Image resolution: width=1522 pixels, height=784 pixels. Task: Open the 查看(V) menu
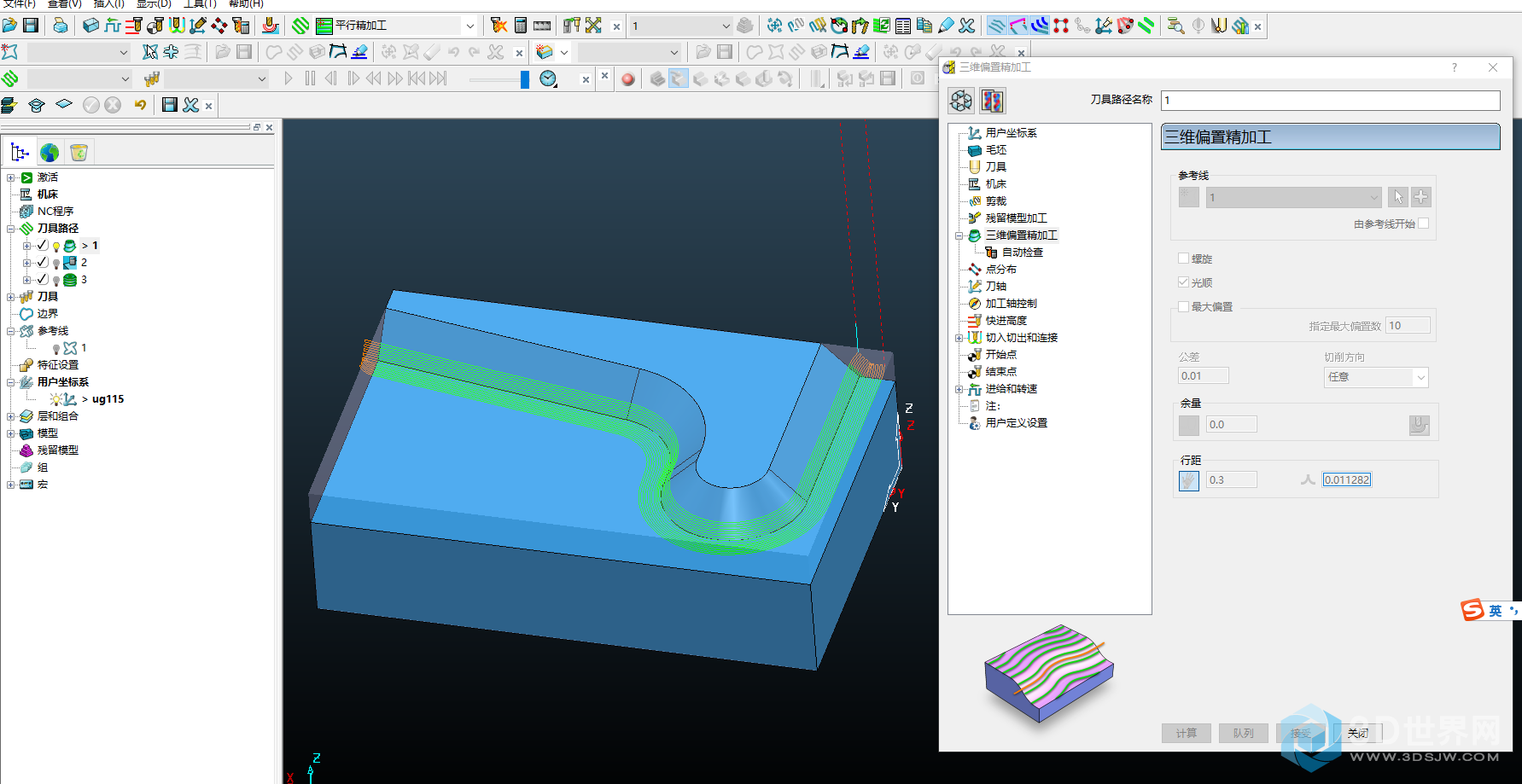coord(64,4)
